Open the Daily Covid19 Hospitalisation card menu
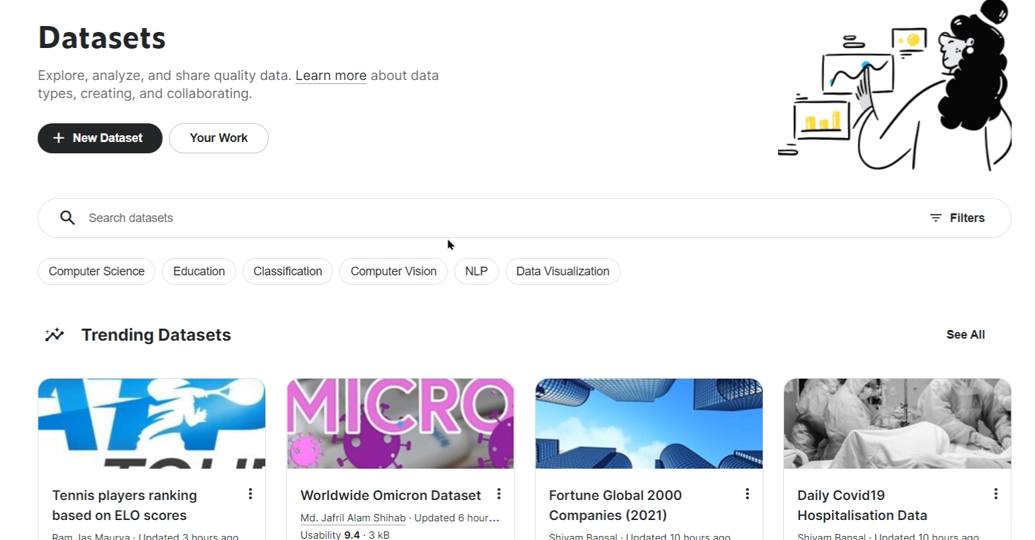The height and width of the screenshot is (540, 1035). 995,494
